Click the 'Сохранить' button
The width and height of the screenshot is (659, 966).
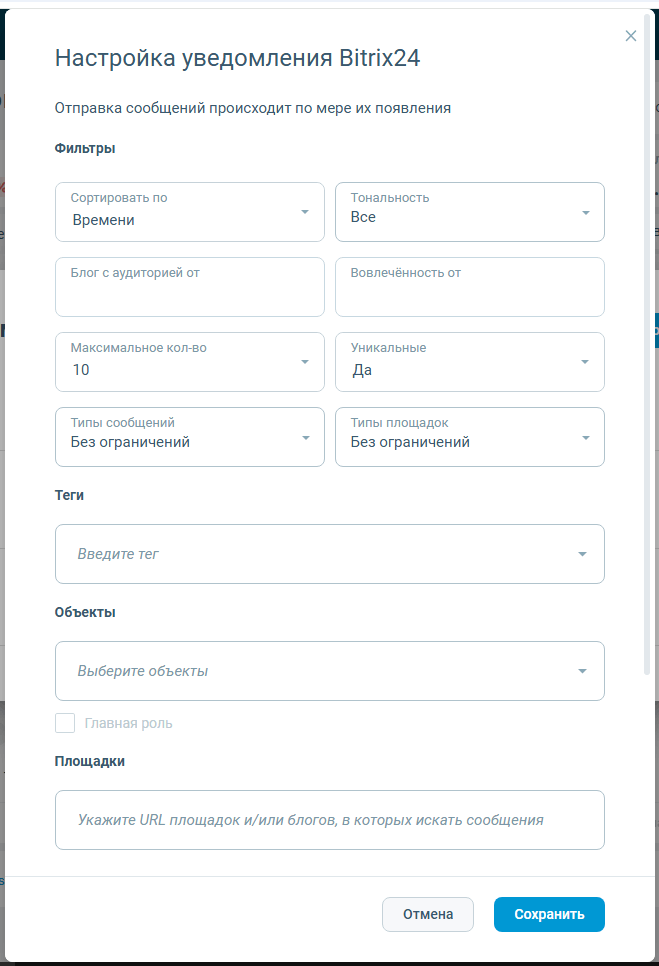tap(549, 914)
